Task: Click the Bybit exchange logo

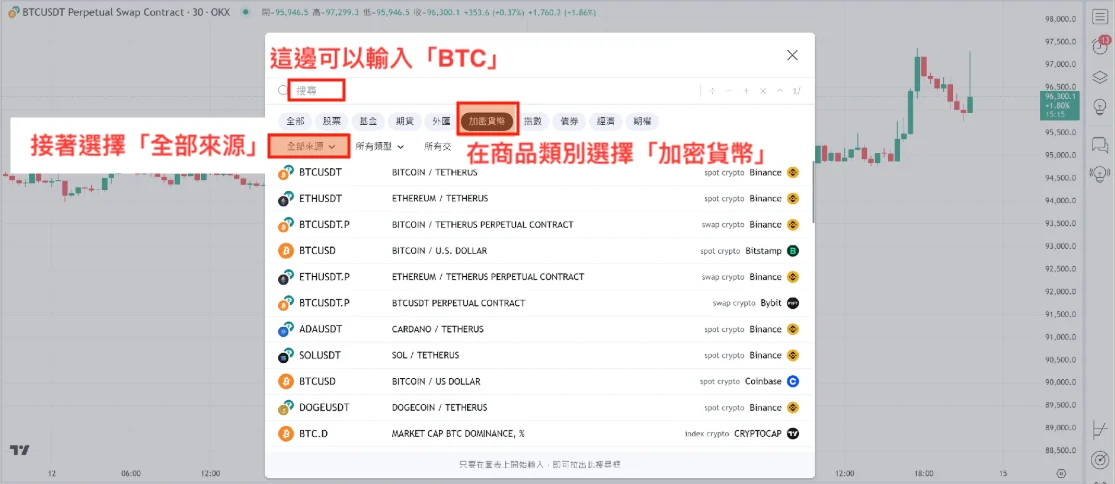Action: click(793, 303)
